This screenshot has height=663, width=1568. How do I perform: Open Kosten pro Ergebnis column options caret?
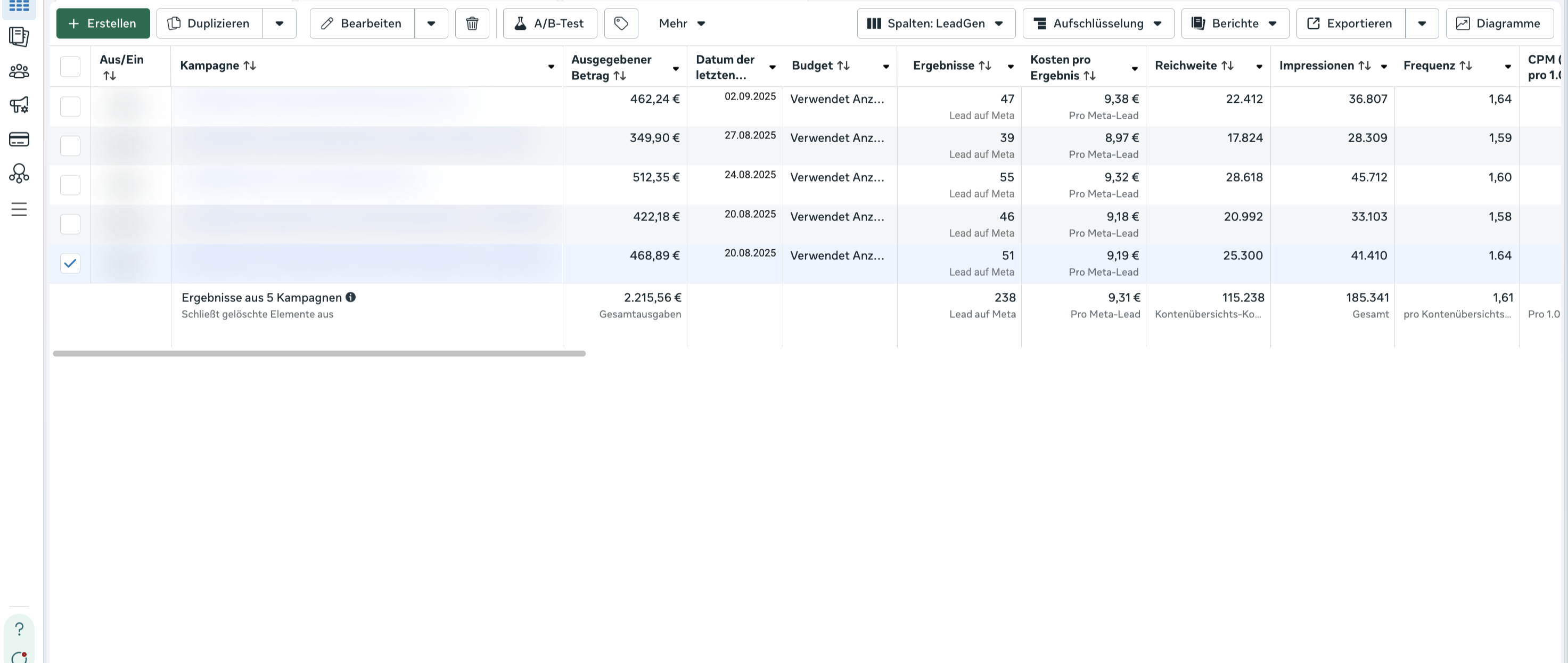click(x=1135, y=69)
